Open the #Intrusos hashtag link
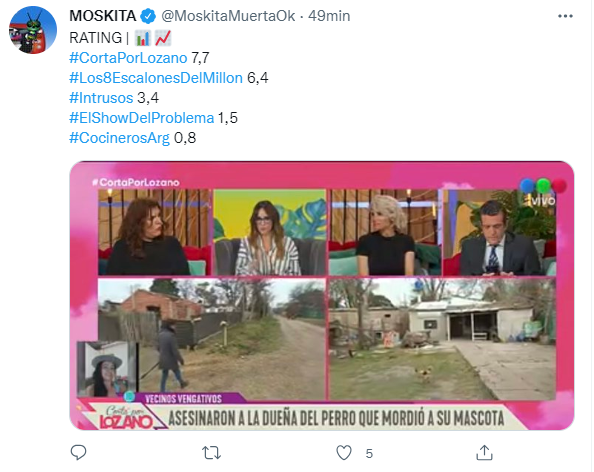This screenshot has height=472, width=594. (x=101, y=98)
